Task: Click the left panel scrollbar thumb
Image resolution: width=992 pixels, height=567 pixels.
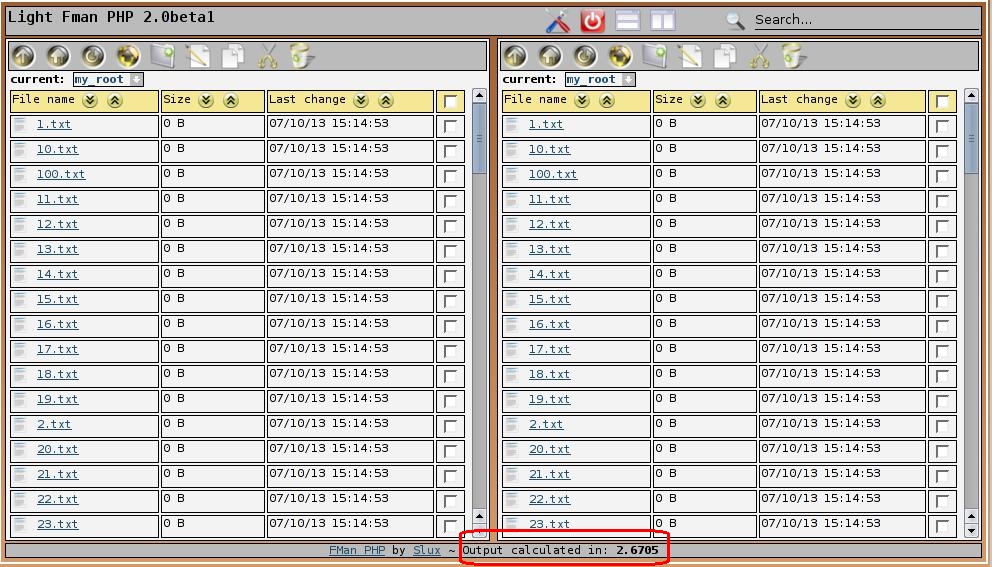Action: pyautogui.click(x=480, y=138)
